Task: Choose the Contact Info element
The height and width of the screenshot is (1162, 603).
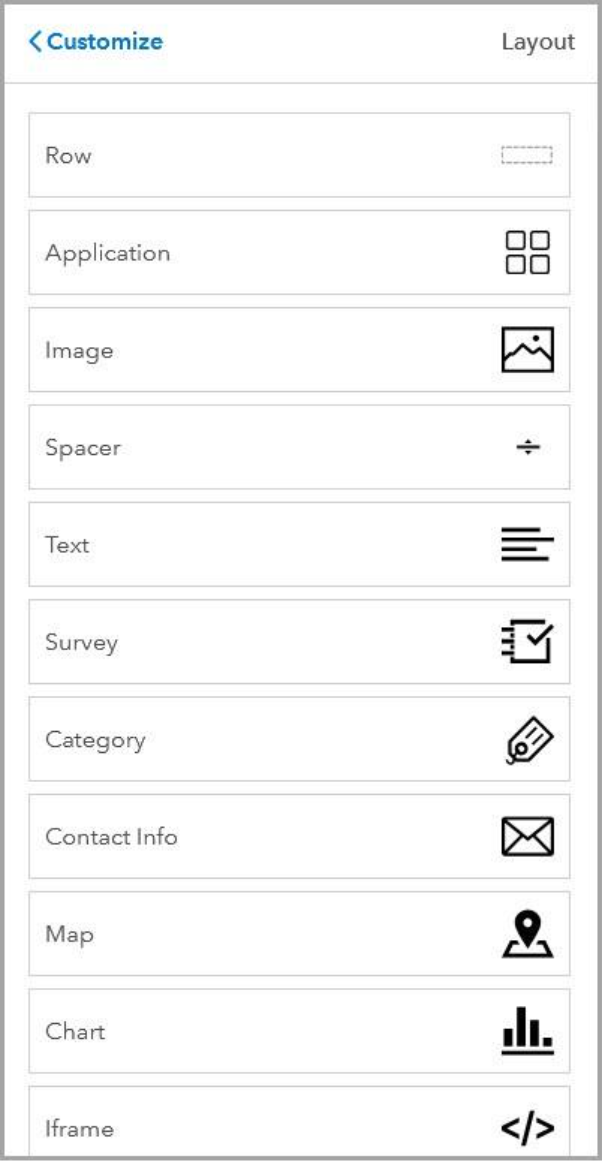Action: [x=300, y=835]
